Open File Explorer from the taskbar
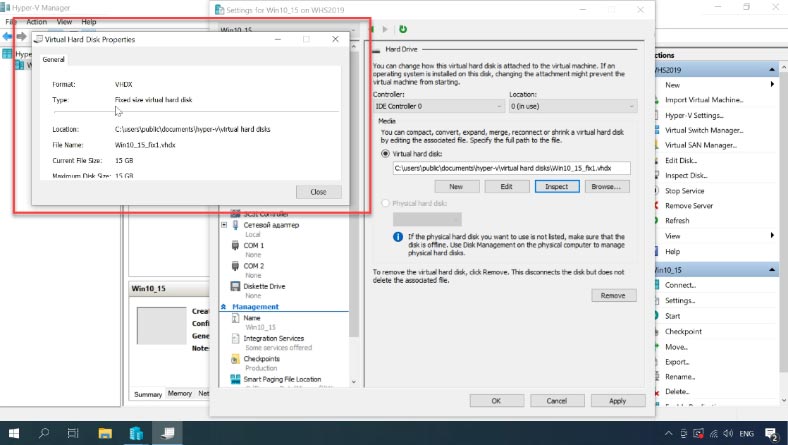Viewport: 788px width, 445px height. (105, 433)
